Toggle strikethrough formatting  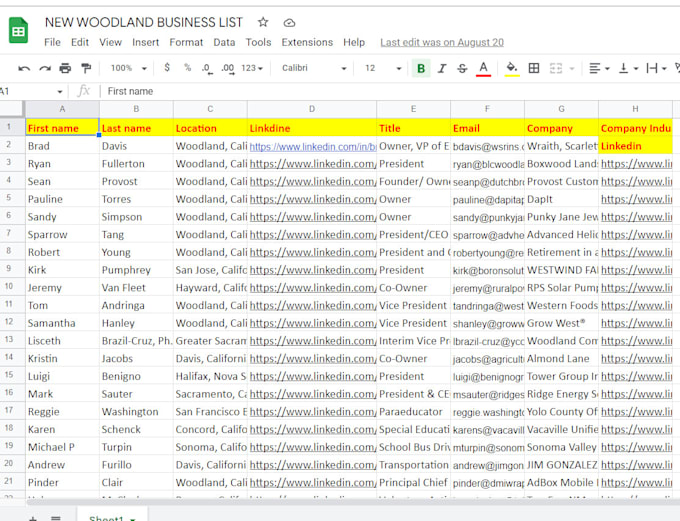[462, 68]
